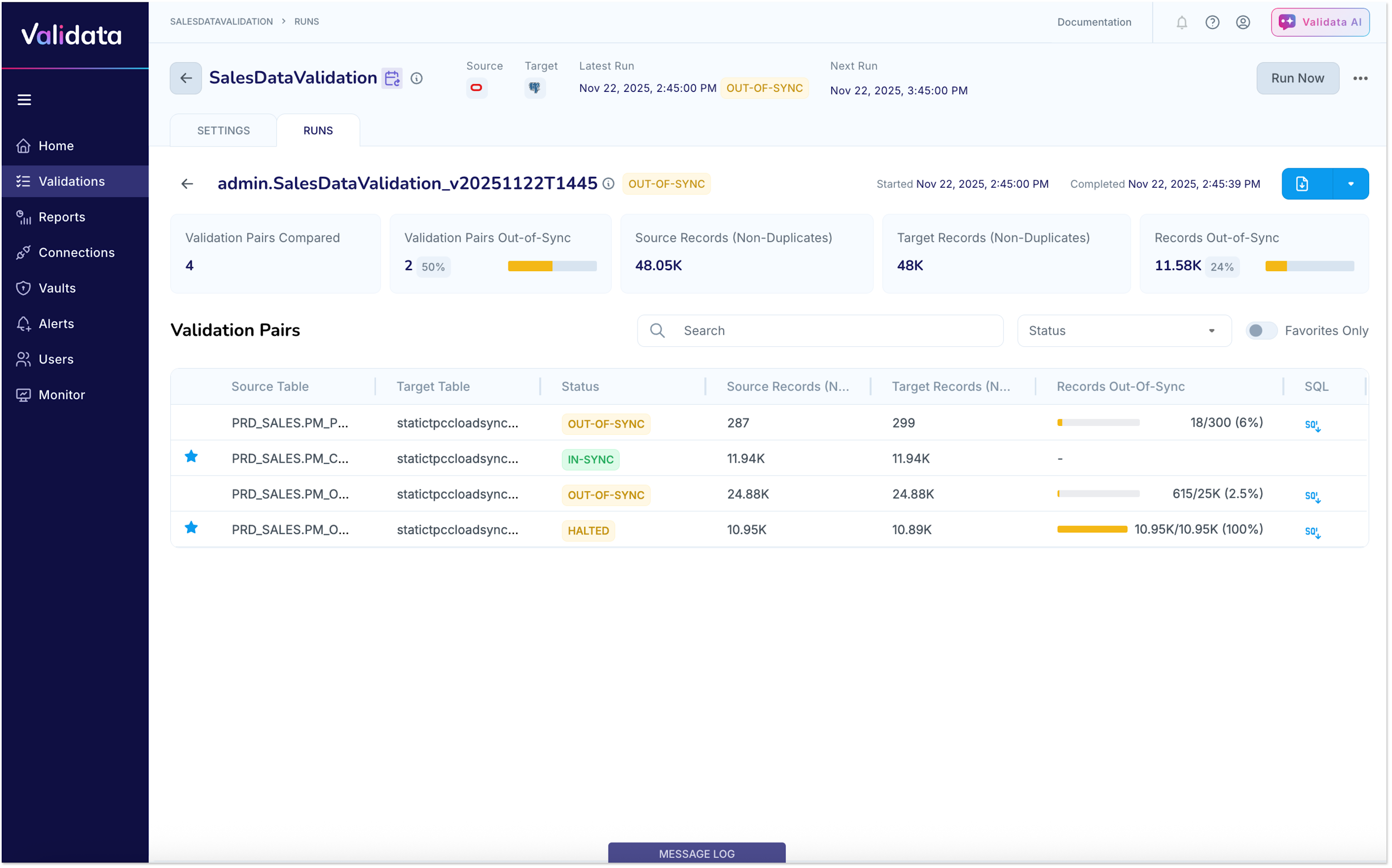Unfavorite the starred IN-SYNC validation pair
1392x868 pixels.
191,457
